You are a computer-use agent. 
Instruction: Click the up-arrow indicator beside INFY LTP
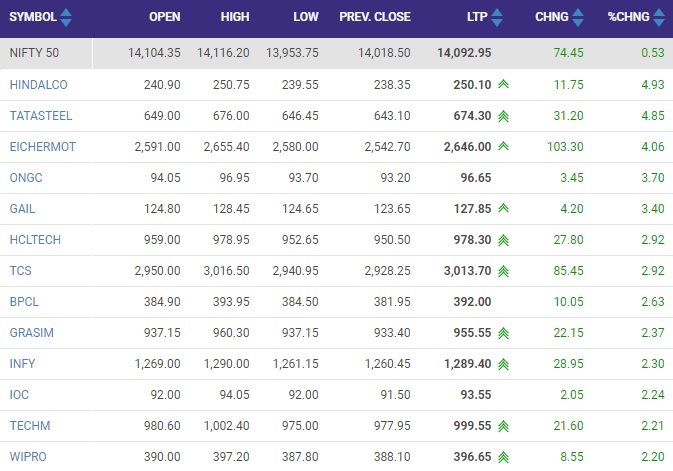coord(503,364)
